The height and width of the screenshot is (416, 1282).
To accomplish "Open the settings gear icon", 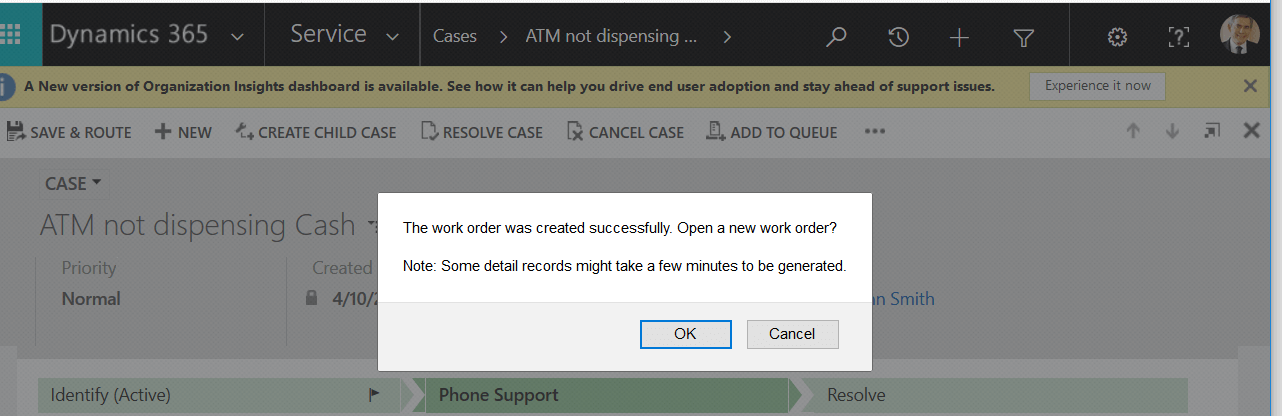I will (x=1117, y=37).
